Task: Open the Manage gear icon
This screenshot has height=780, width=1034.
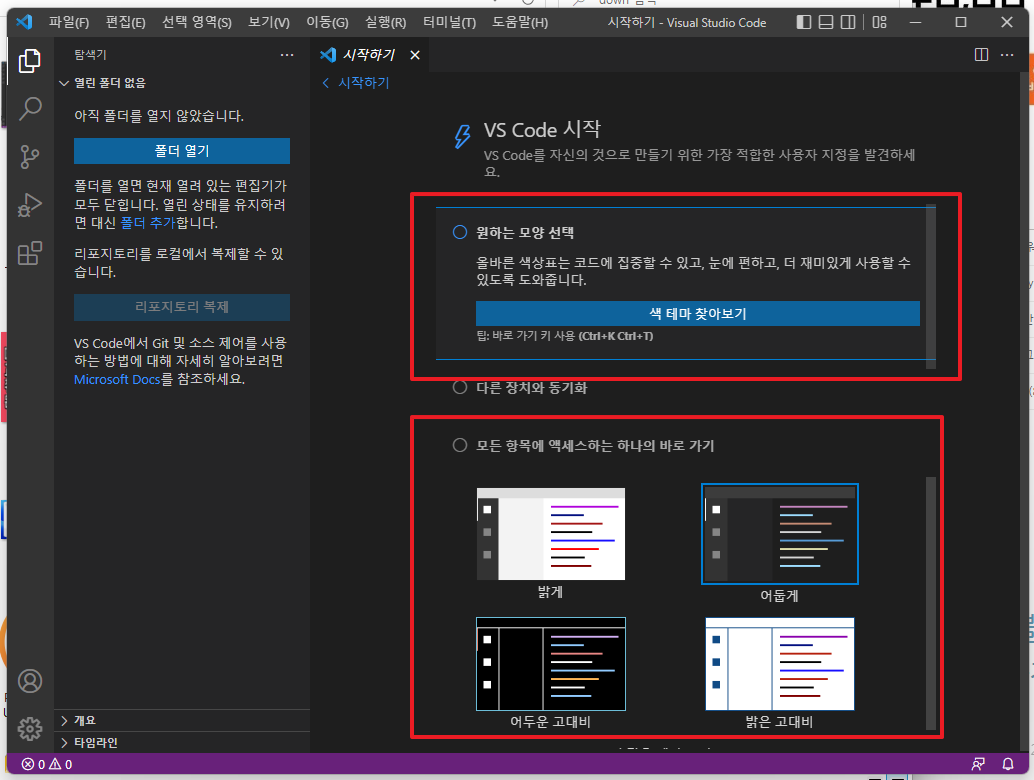Action: (30, 729)
